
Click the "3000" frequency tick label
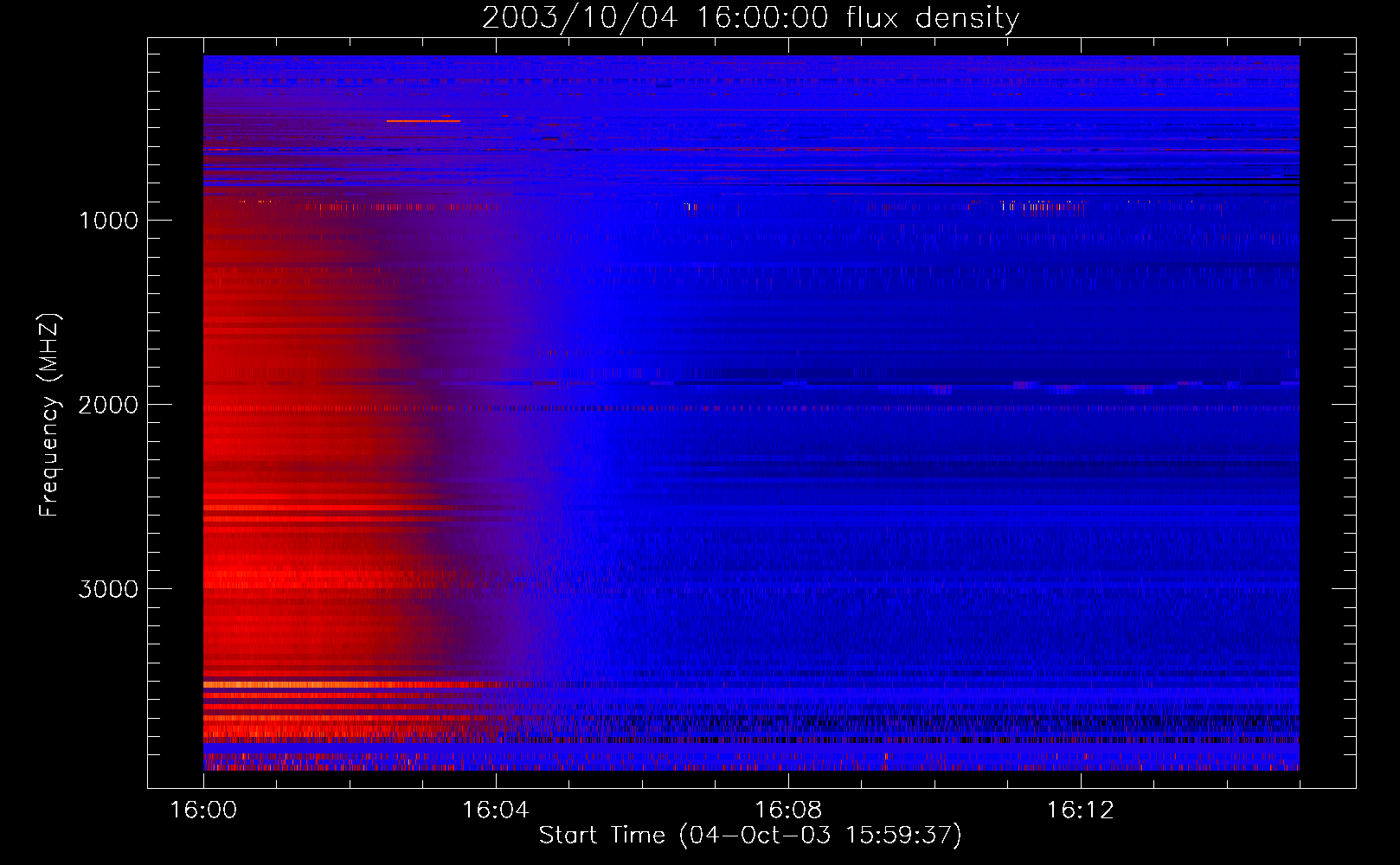[x=108, y=589]
